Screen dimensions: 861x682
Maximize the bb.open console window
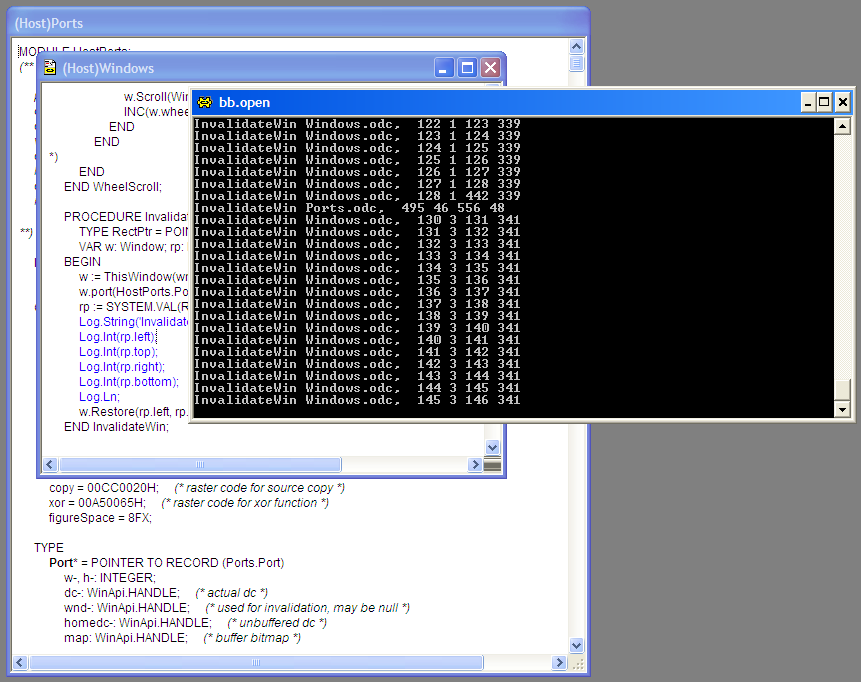point(825,102)
